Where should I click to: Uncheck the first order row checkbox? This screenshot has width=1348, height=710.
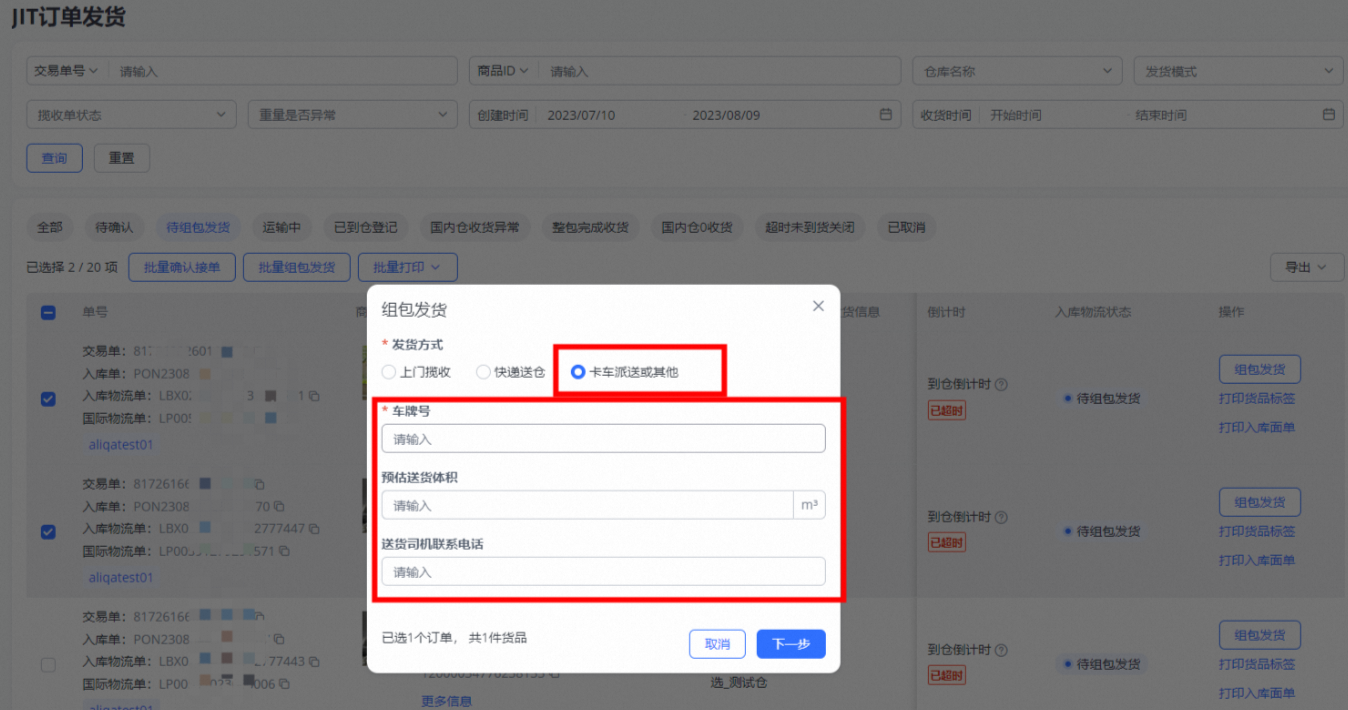click(48, 399)
